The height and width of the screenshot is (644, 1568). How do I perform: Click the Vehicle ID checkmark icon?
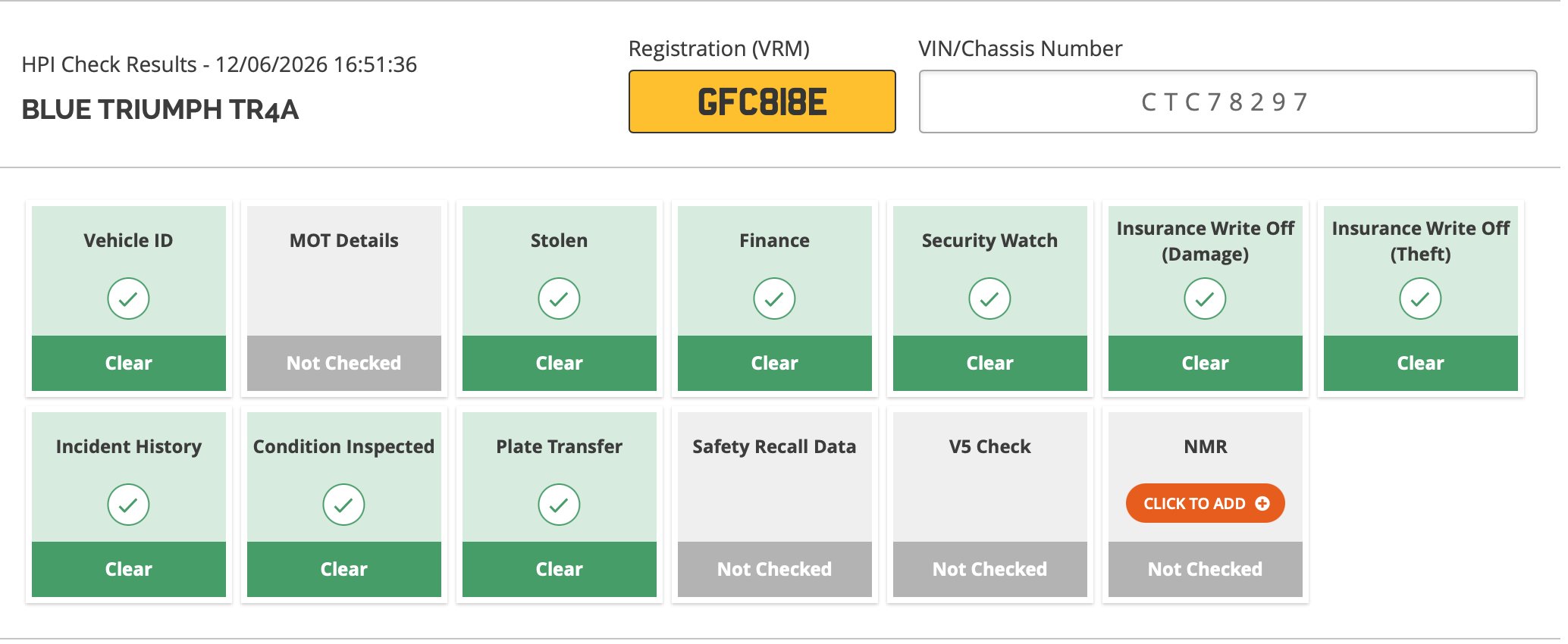click(x=128, y=299)
